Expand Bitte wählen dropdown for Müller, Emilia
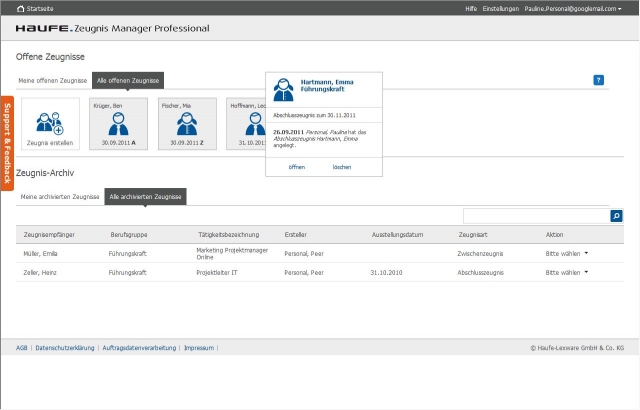 pyautogui.click(x=566, y=254)
